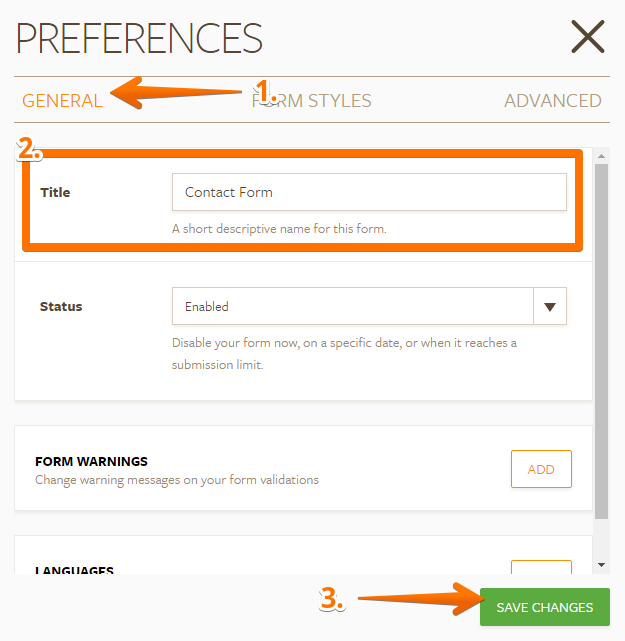Click the Preferences header title

point(139,38)
